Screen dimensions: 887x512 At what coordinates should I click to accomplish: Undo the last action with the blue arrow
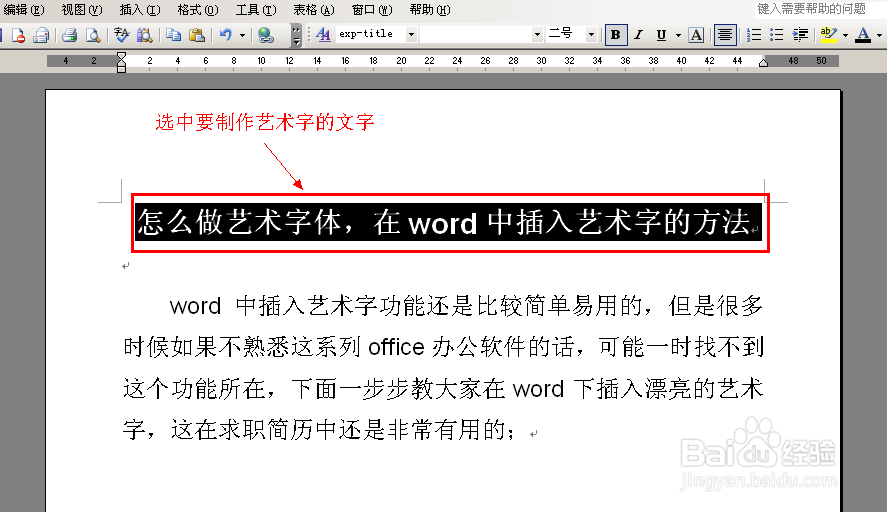click(x=225, y=35)
